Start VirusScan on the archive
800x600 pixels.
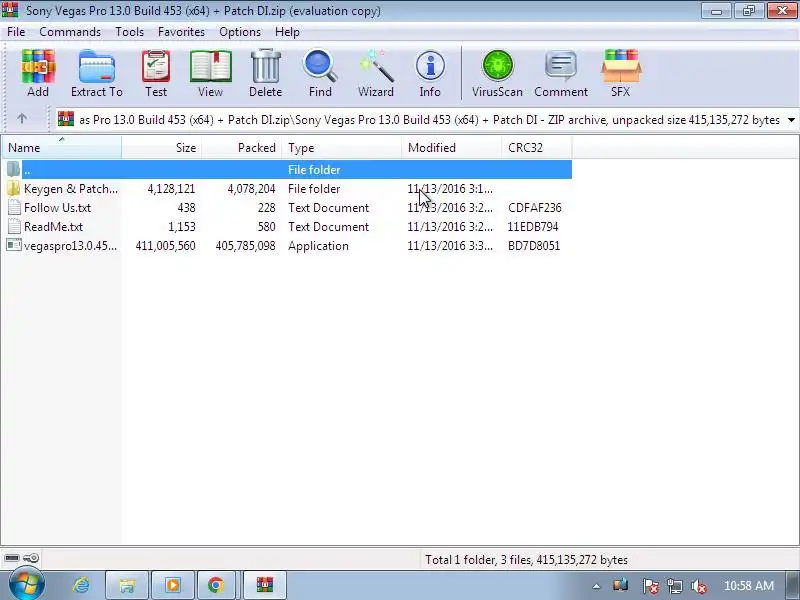pyautogui.click(x=497, y=66)
